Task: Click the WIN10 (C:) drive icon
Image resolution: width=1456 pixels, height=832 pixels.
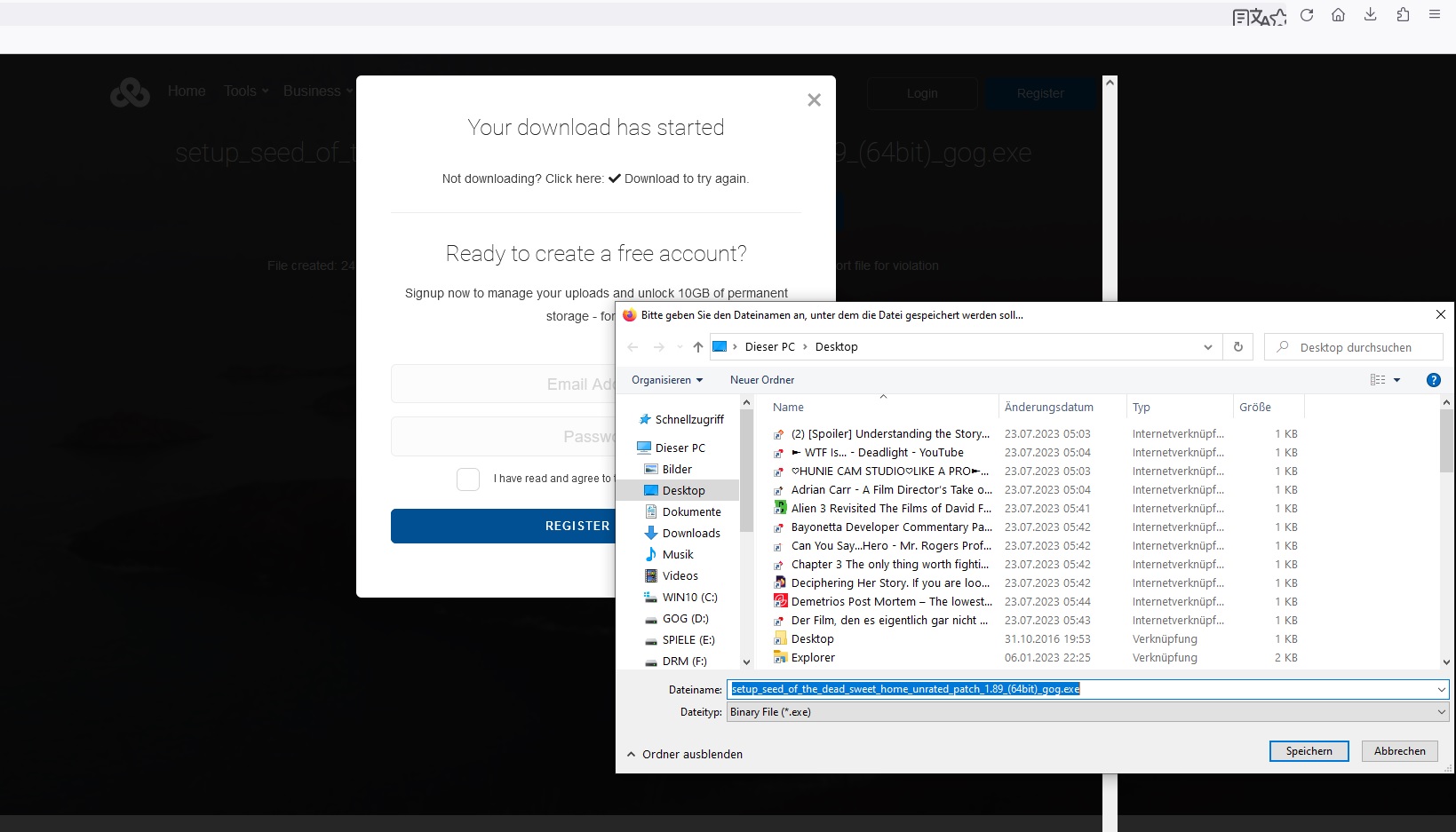Action: pos(651,597)
